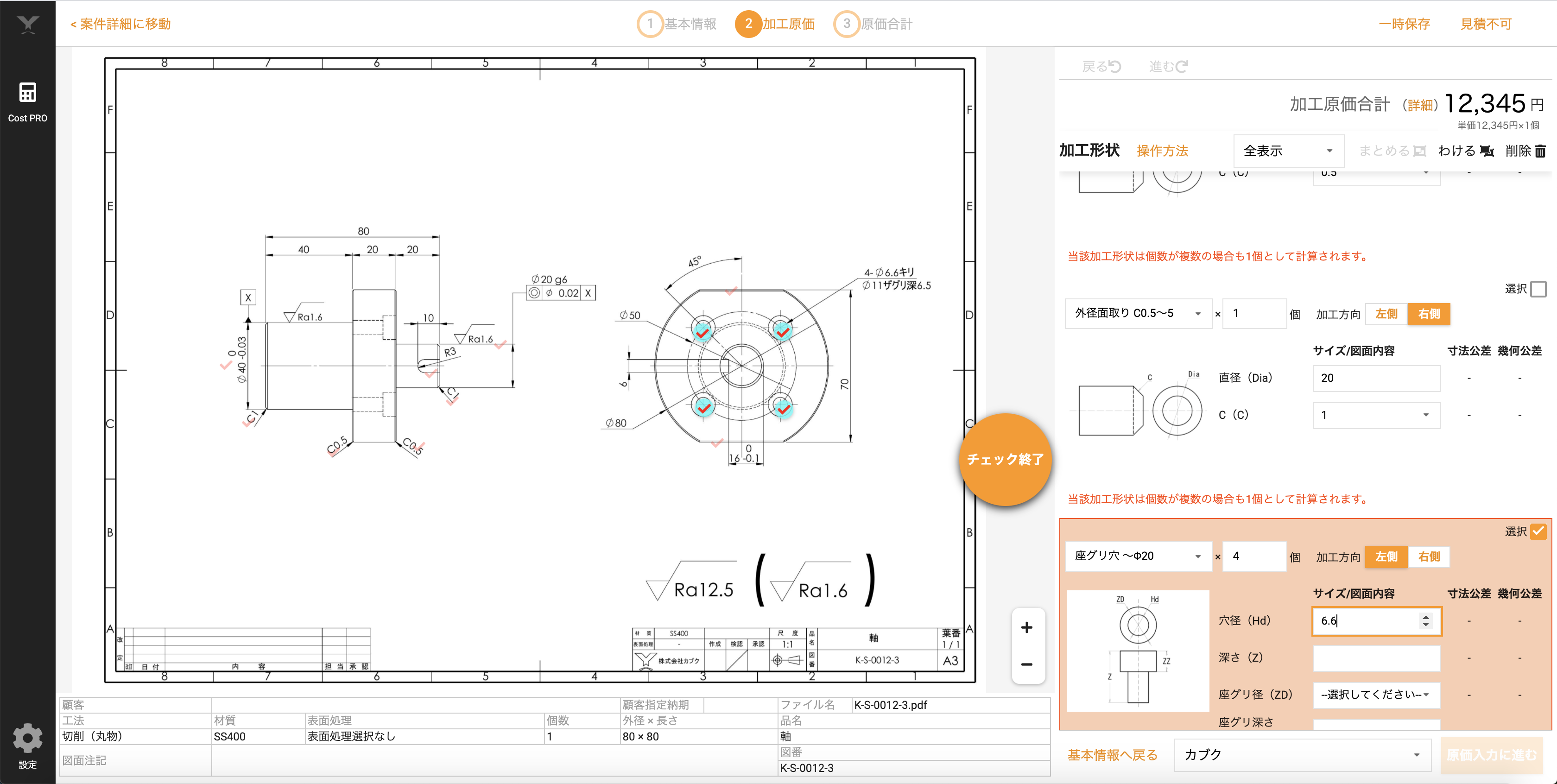
Task: Open the カブク dropdown at bottom
Action: point(1302,754)
